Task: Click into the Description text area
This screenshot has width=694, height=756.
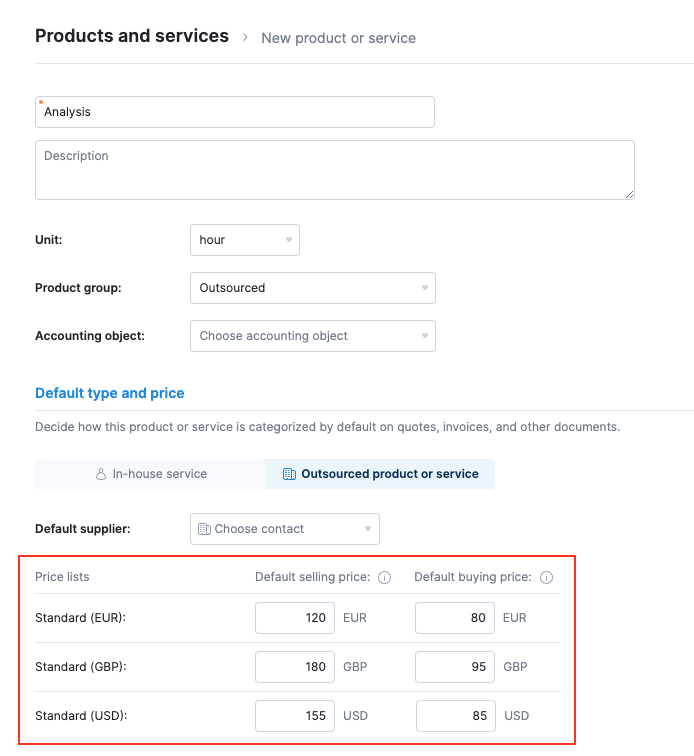Action: click(335, 170)
